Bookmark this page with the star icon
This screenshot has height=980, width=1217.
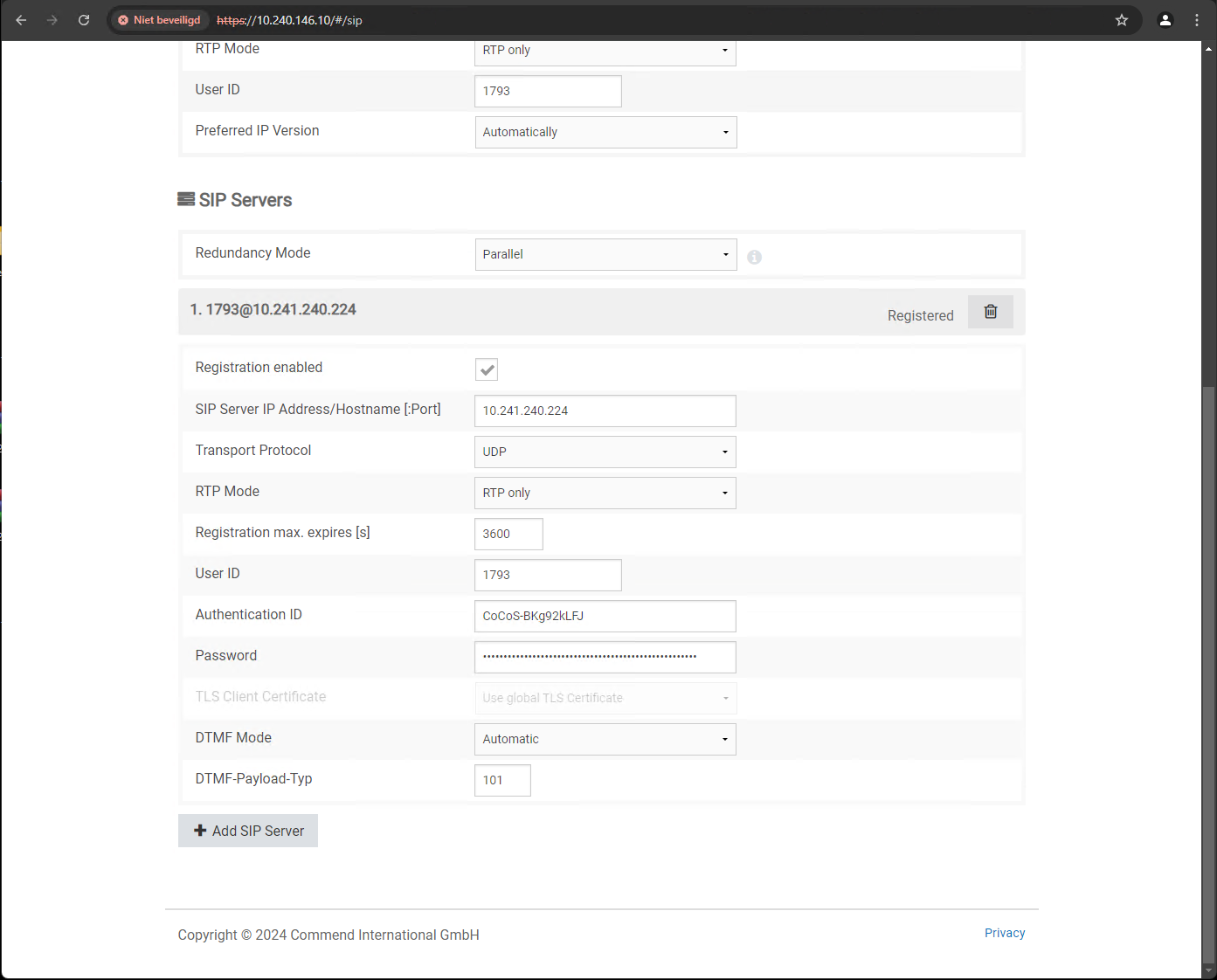click(1122, 20)
